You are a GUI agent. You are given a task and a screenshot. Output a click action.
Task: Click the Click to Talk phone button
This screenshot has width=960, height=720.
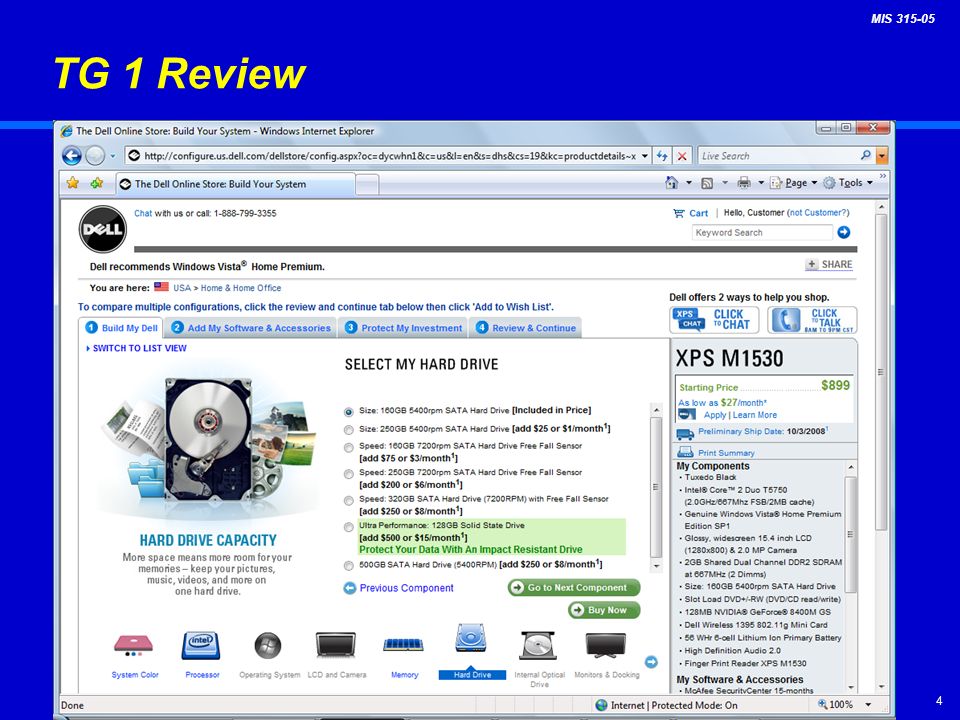click(x=812, y=320)
